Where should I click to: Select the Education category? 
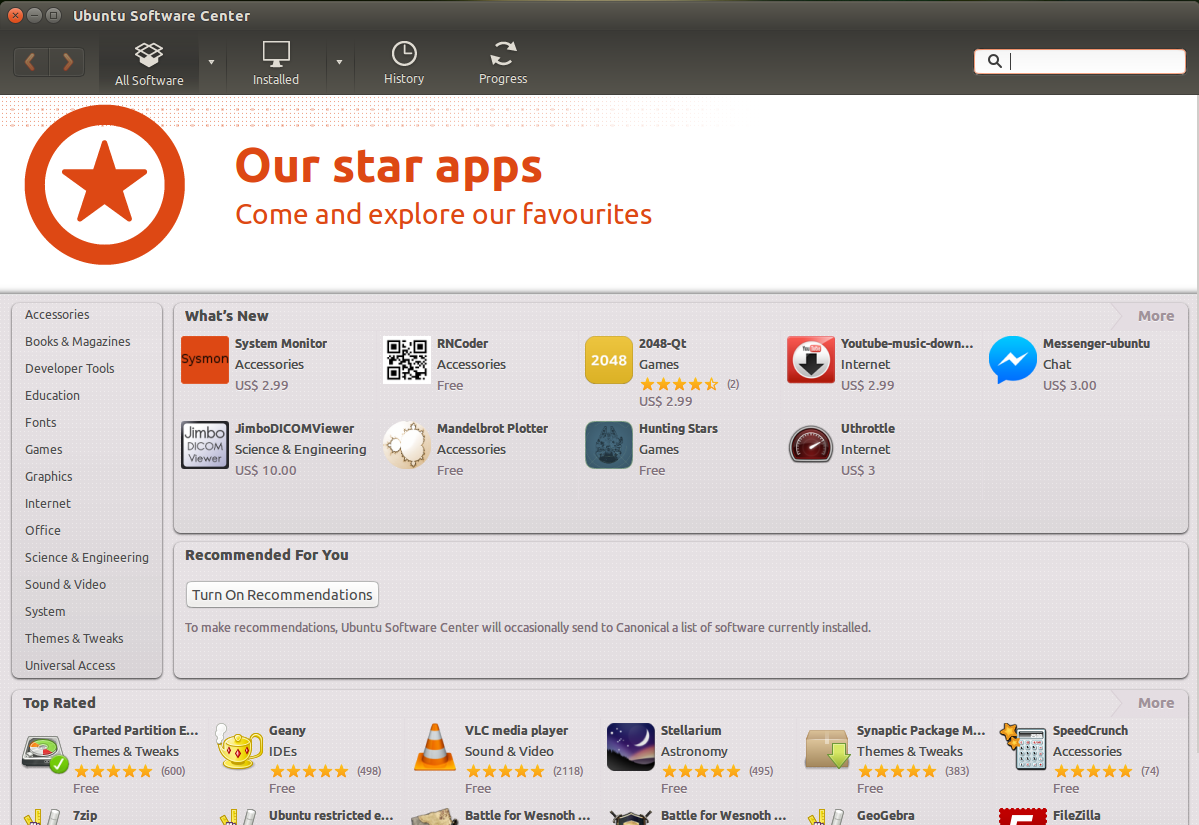point(52,395)
